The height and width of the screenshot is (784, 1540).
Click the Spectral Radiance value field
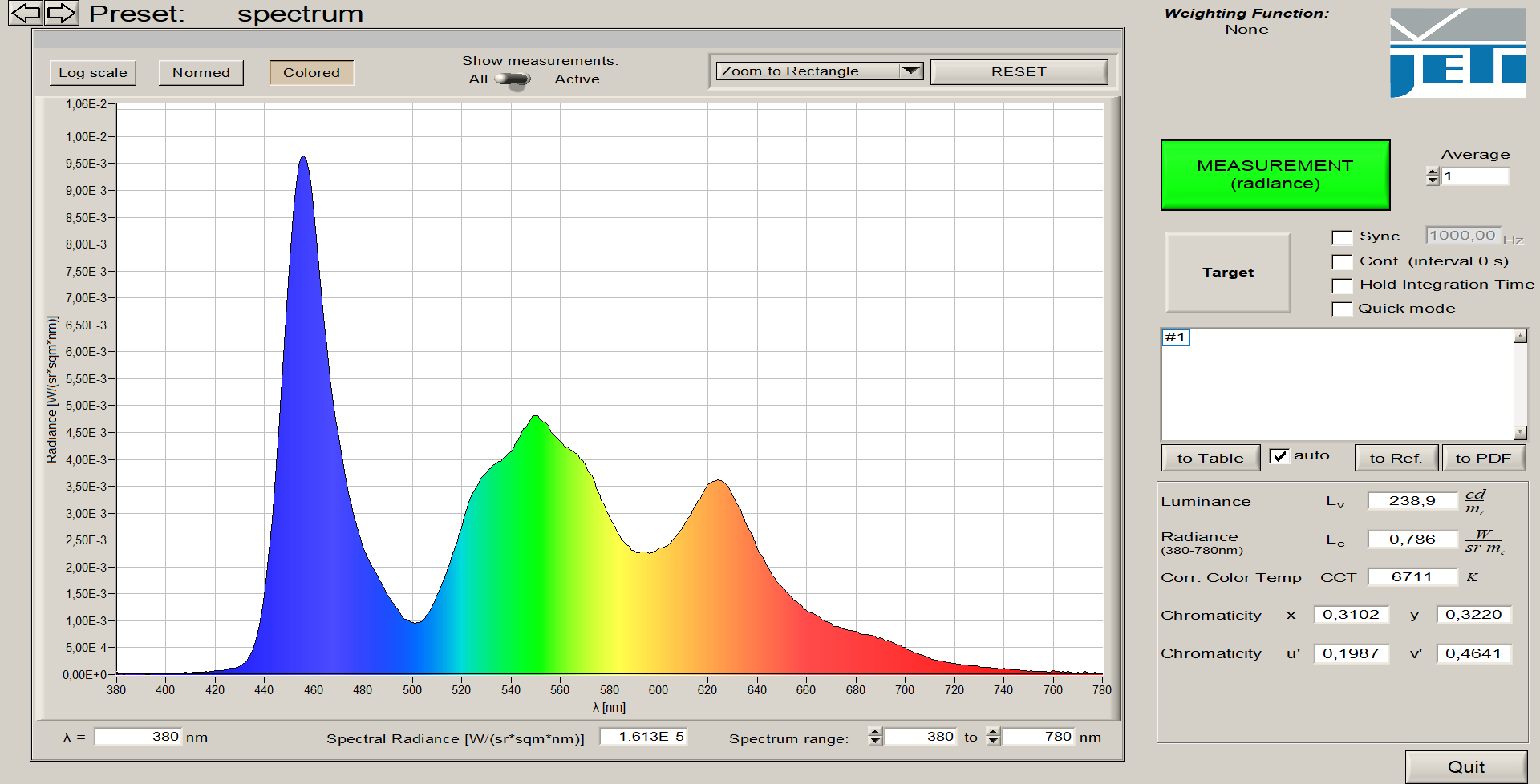point(643,737)
